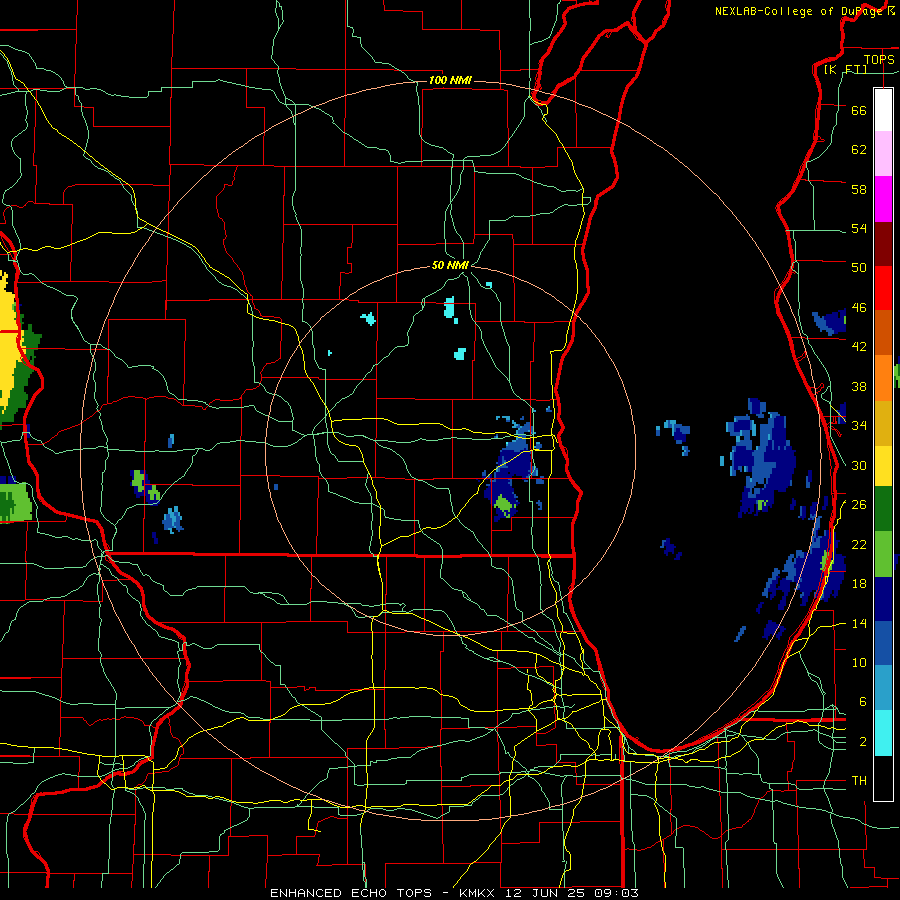Click the "[K FT]" units label
Screen dimensions: 900x900
pos(845,69)
